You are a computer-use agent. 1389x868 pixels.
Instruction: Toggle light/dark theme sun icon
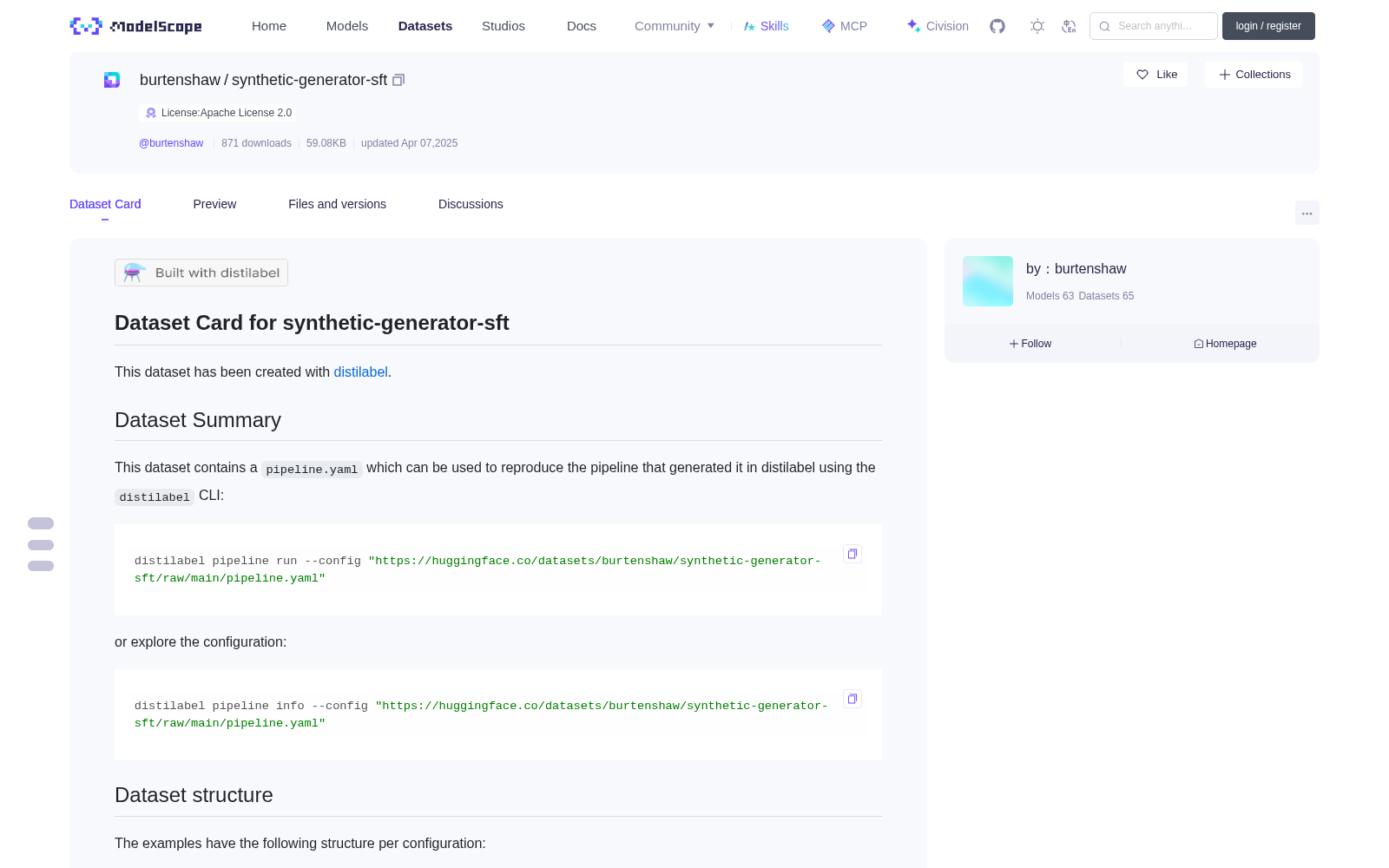(1037, 26)
